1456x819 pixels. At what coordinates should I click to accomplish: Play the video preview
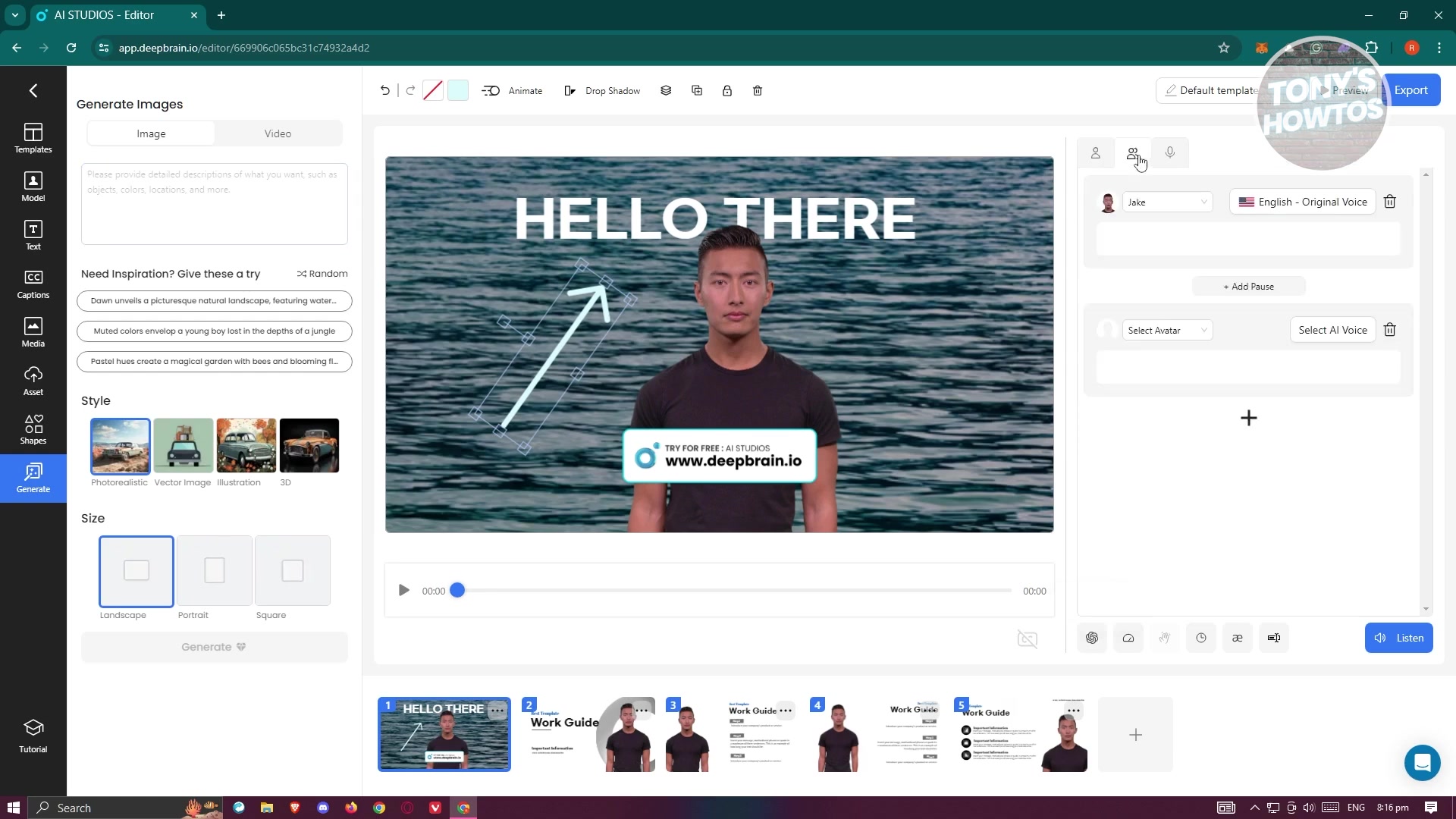point(404,591)
